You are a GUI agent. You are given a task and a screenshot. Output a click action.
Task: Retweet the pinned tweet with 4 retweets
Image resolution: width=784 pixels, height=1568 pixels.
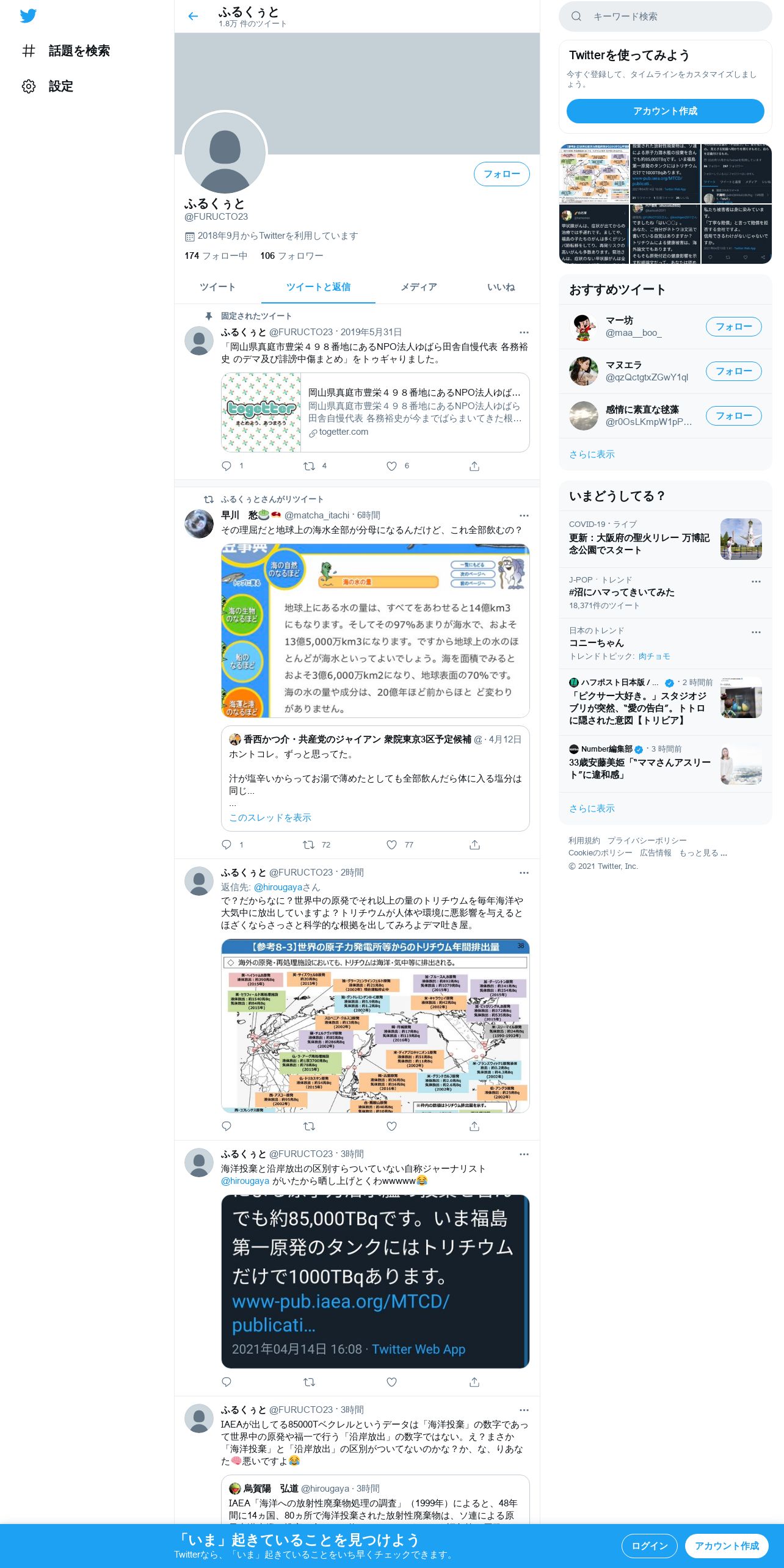[x=310, y=466]
